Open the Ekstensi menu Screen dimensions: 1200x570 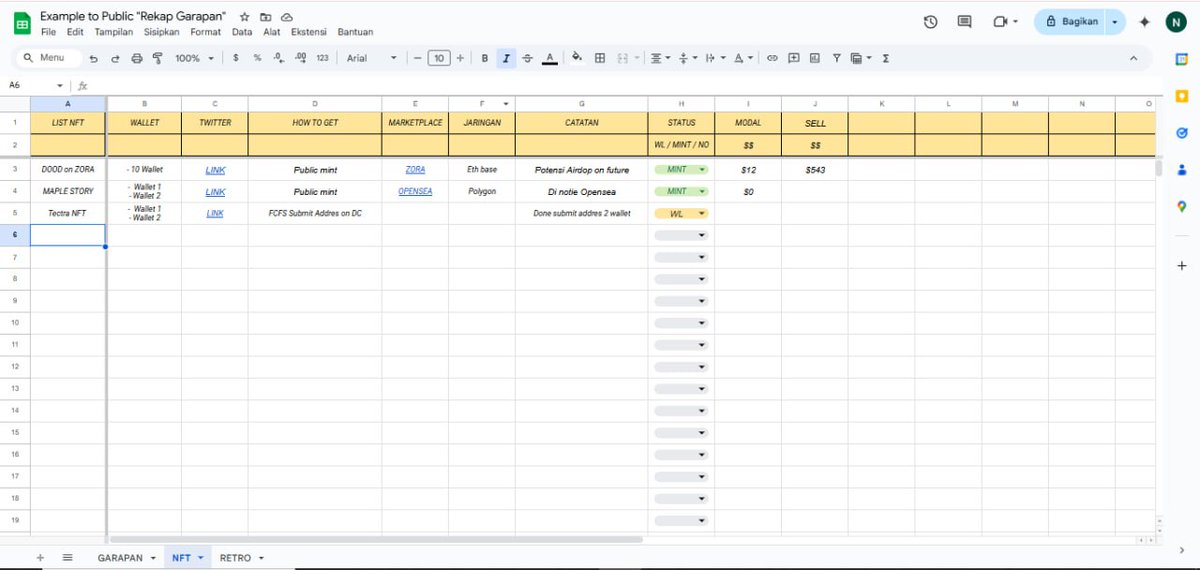(x=310, y=32)
